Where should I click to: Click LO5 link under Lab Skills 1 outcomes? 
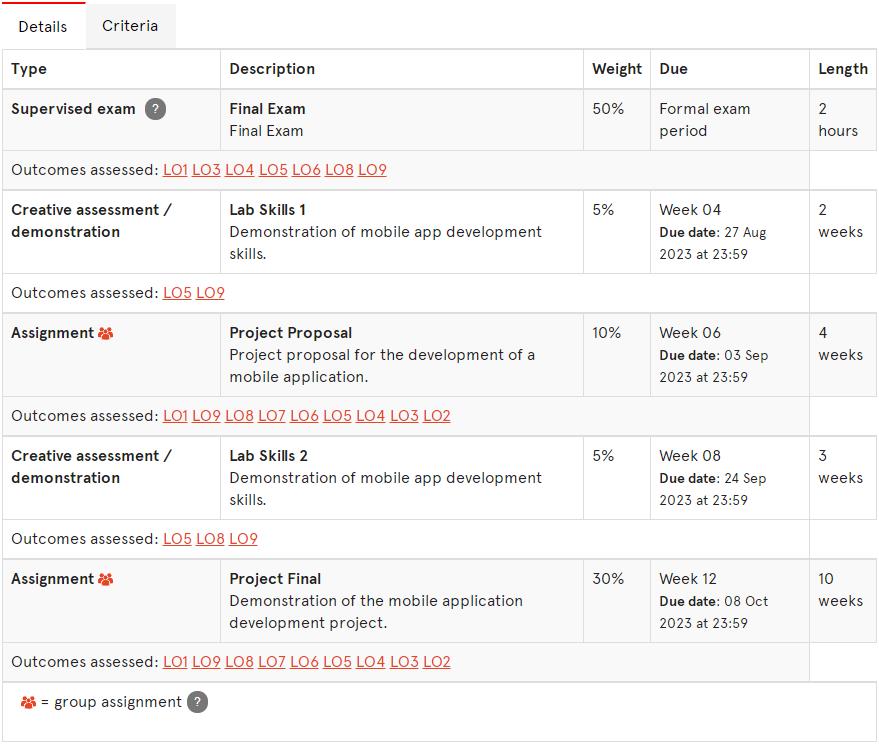177,293
